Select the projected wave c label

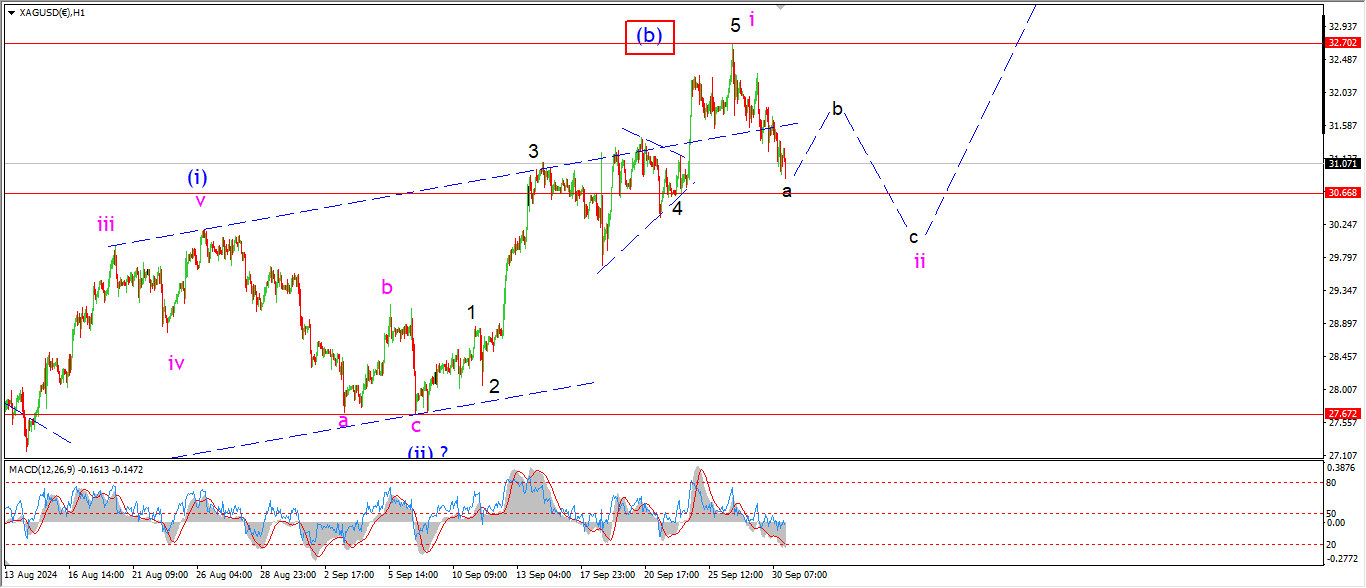(x=913, y=237)
